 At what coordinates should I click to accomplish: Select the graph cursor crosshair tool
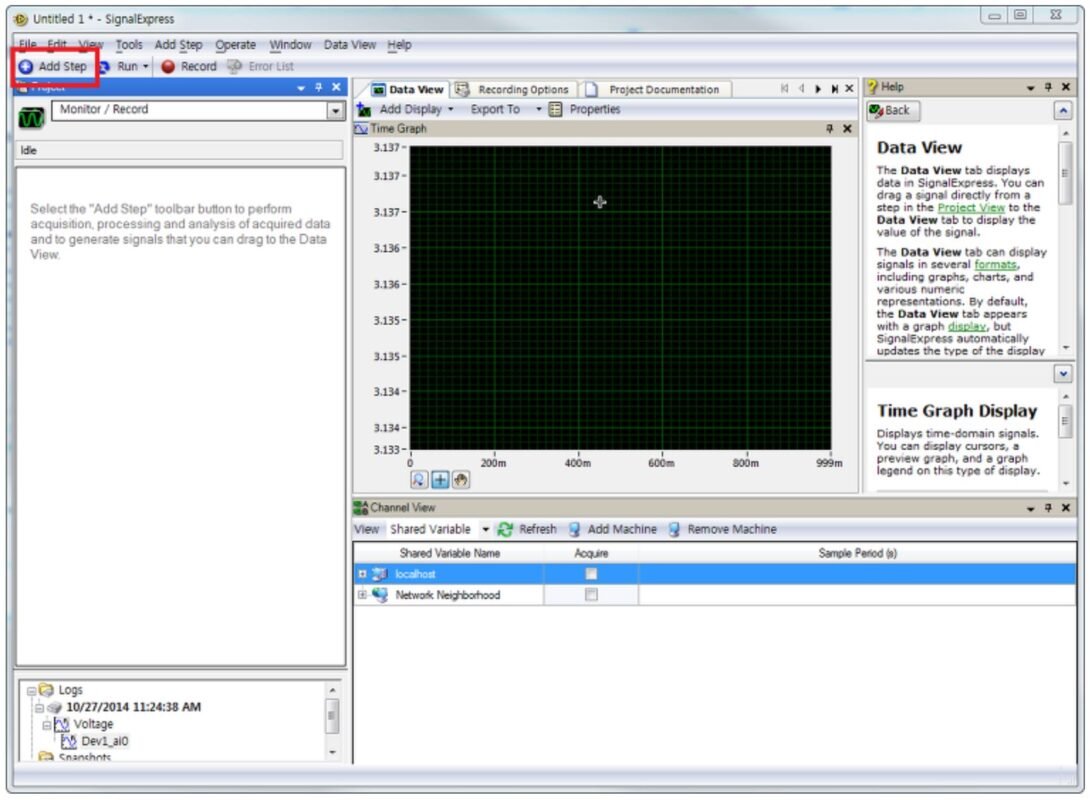coord(440,480)
